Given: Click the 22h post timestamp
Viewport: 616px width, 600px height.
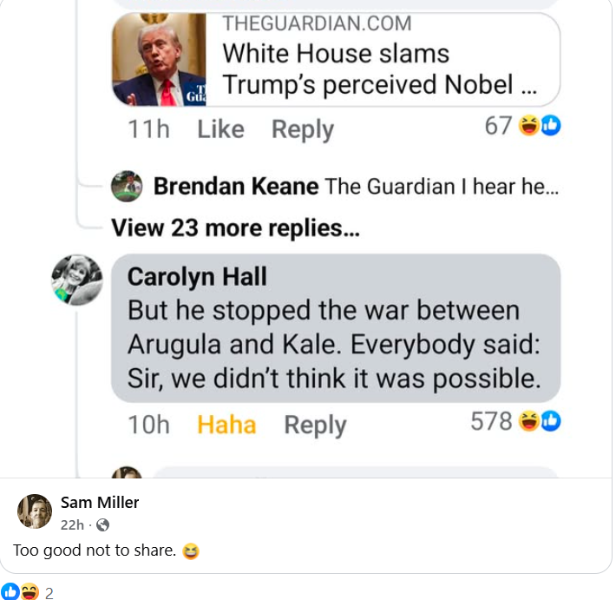Looking at the screenshot, I should 72,525.
